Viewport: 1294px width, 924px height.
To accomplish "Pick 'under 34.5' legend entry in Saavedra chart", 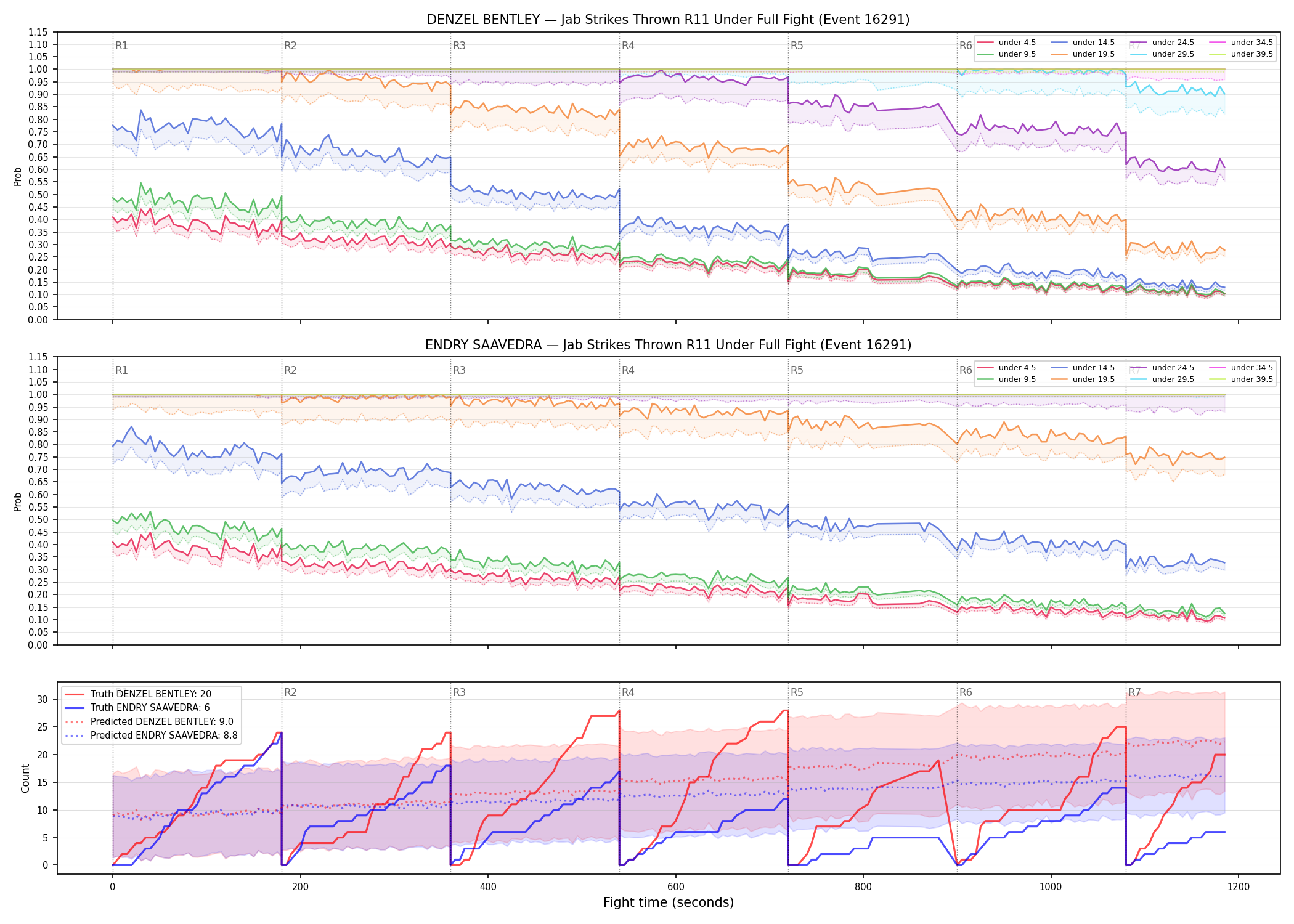I will pyautogui.click(x=1241, y=368).
